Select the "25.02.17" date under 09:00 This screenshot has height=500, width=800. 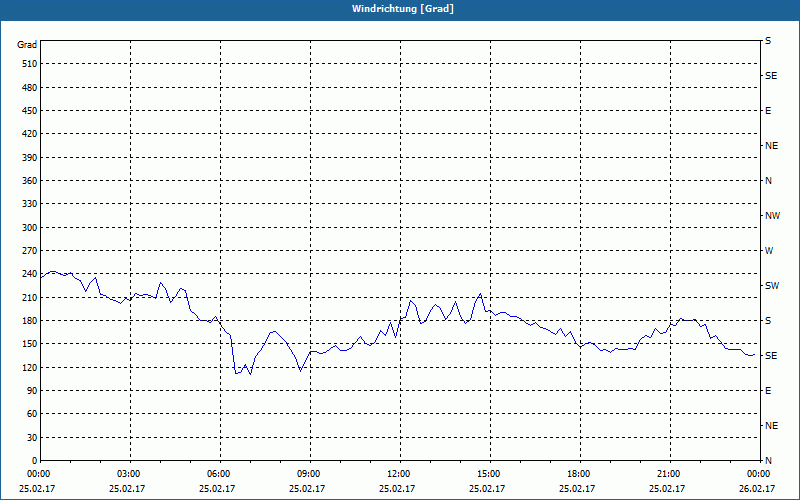click(x=307, y=489)
